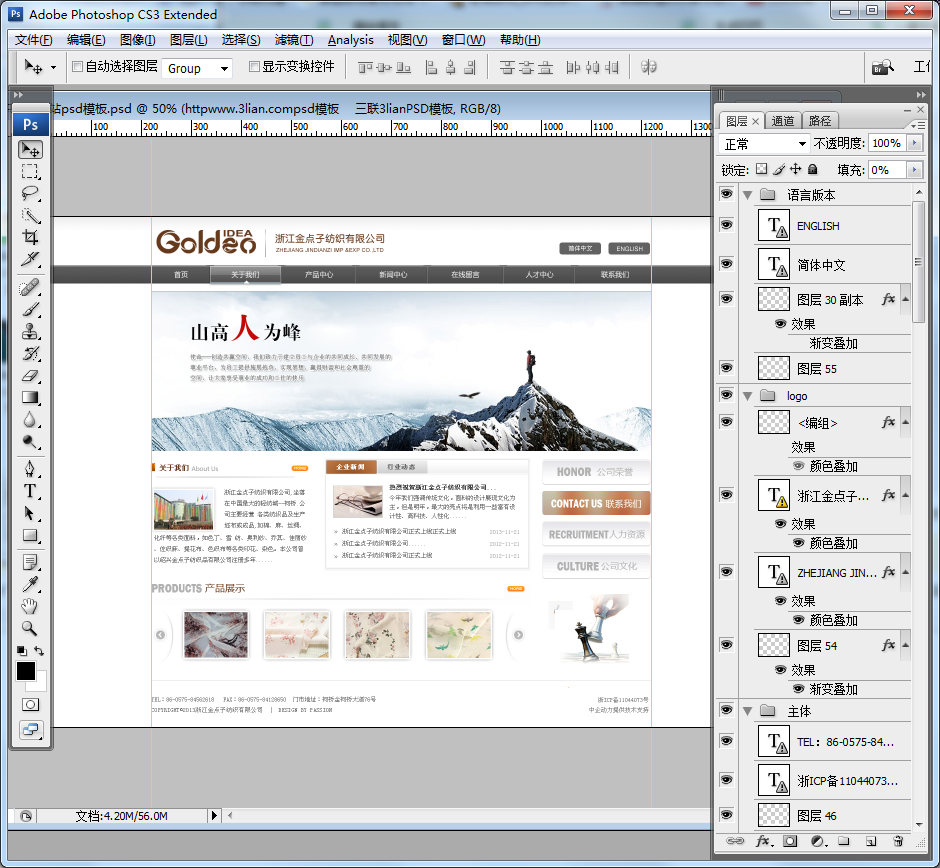Collapse the logo layer group
Screen dimensions: 940x868
pyautogui.click(x=748, y=396)
